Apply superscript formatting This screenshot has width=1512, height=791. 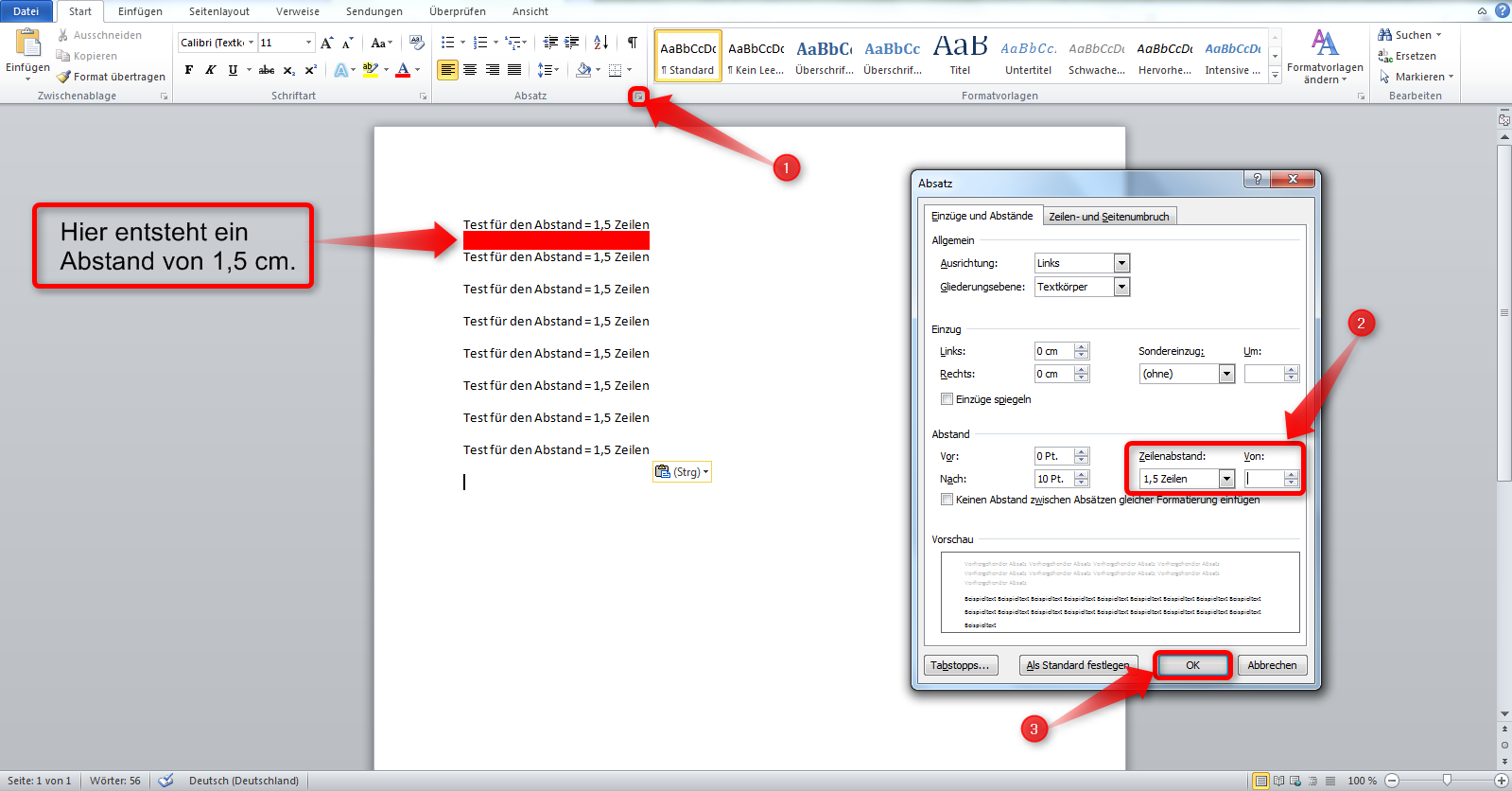pos(310,70)
